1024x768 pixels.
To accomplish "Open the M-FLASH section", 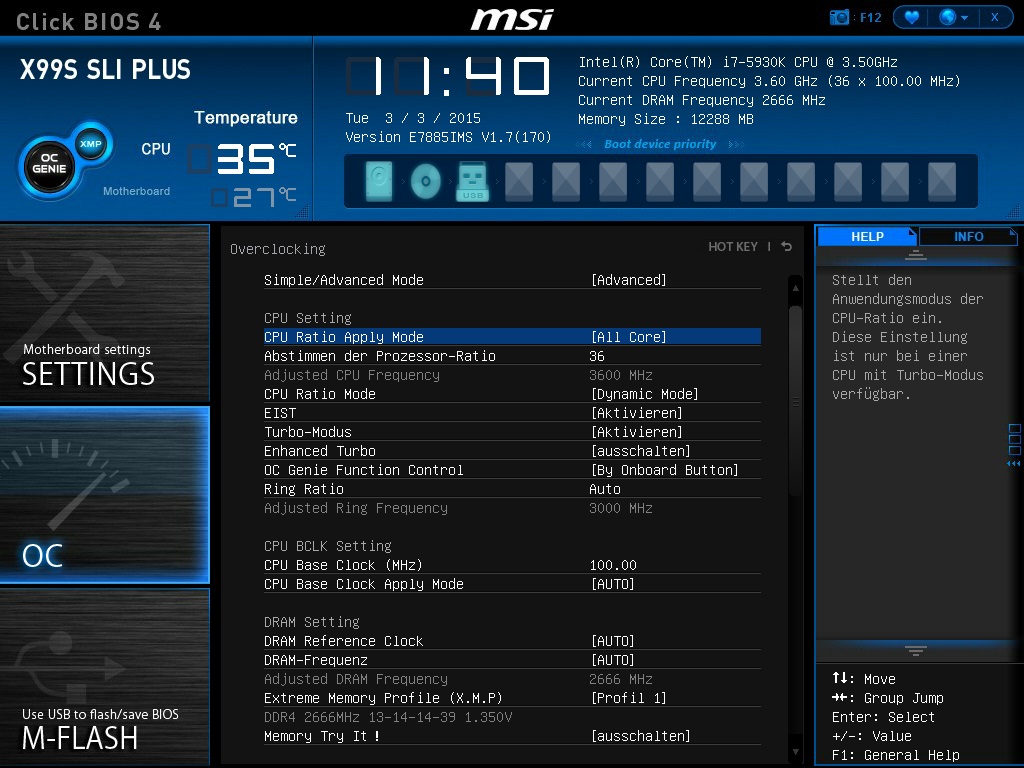I will pos(104,677).
